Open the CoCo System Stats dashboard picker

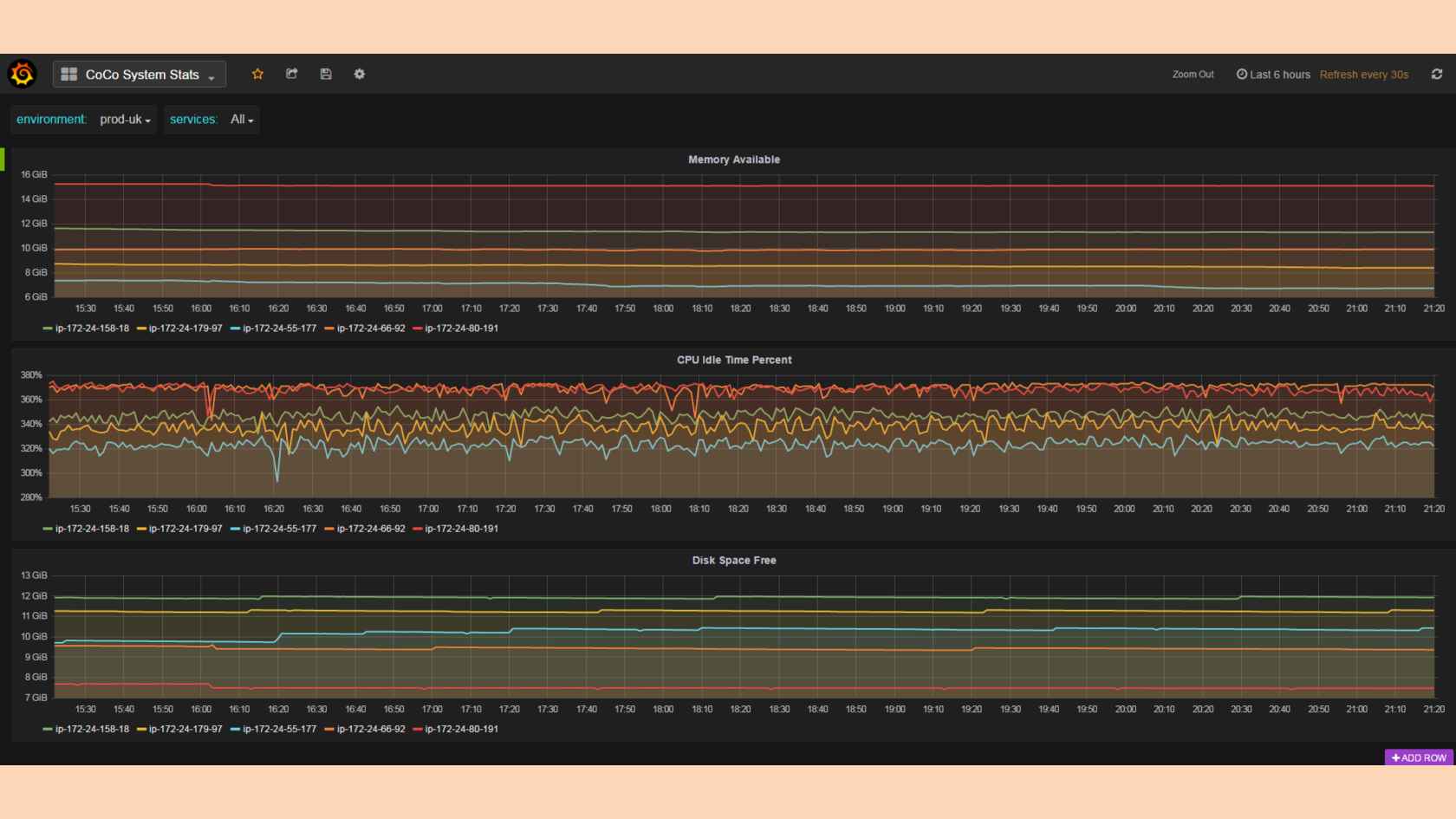140,75
